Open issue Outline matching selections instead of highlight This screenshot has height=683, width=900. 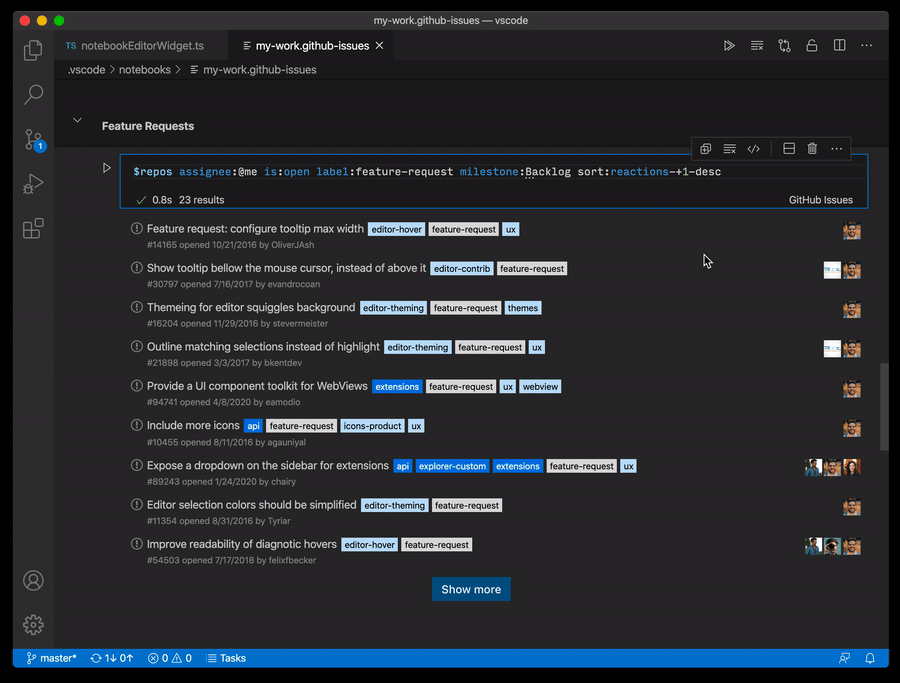[x=263, y=347]
